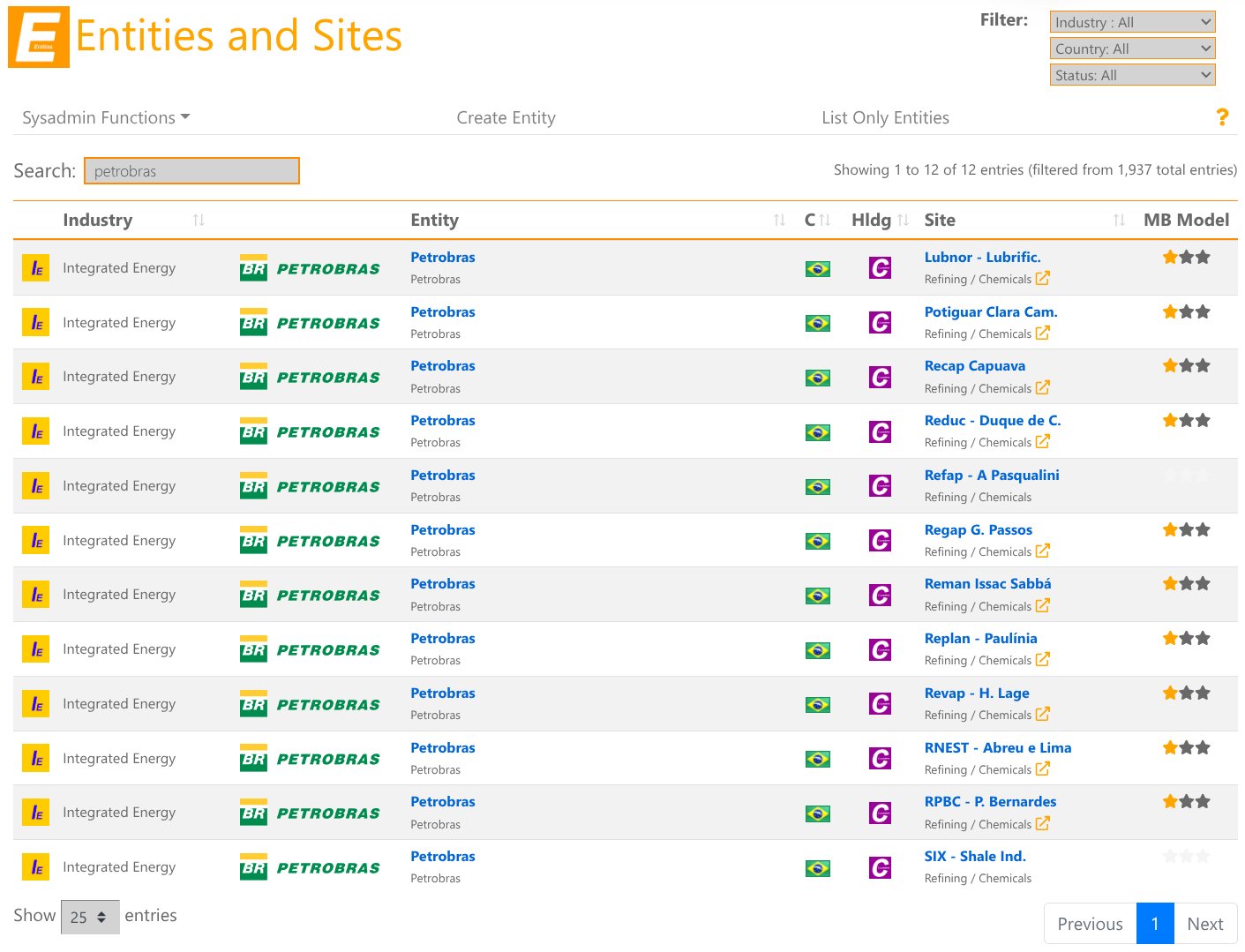This screenshot has height=952, width=1245.
Task: Open external link icon for Recap Capuava
Action: [x=1043, y=387]
